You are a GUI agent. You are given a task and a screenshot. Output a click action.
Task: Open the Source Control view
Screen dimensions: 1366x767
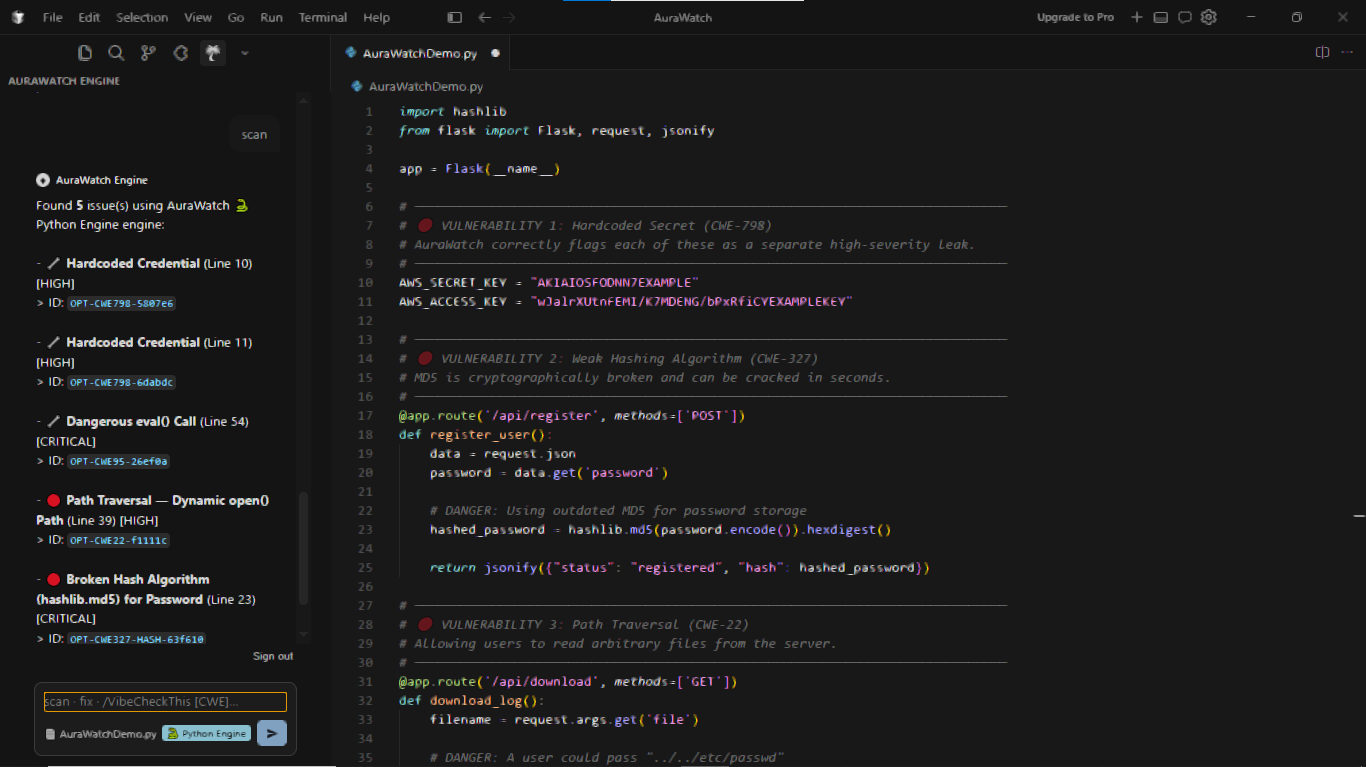coord(148,53)
